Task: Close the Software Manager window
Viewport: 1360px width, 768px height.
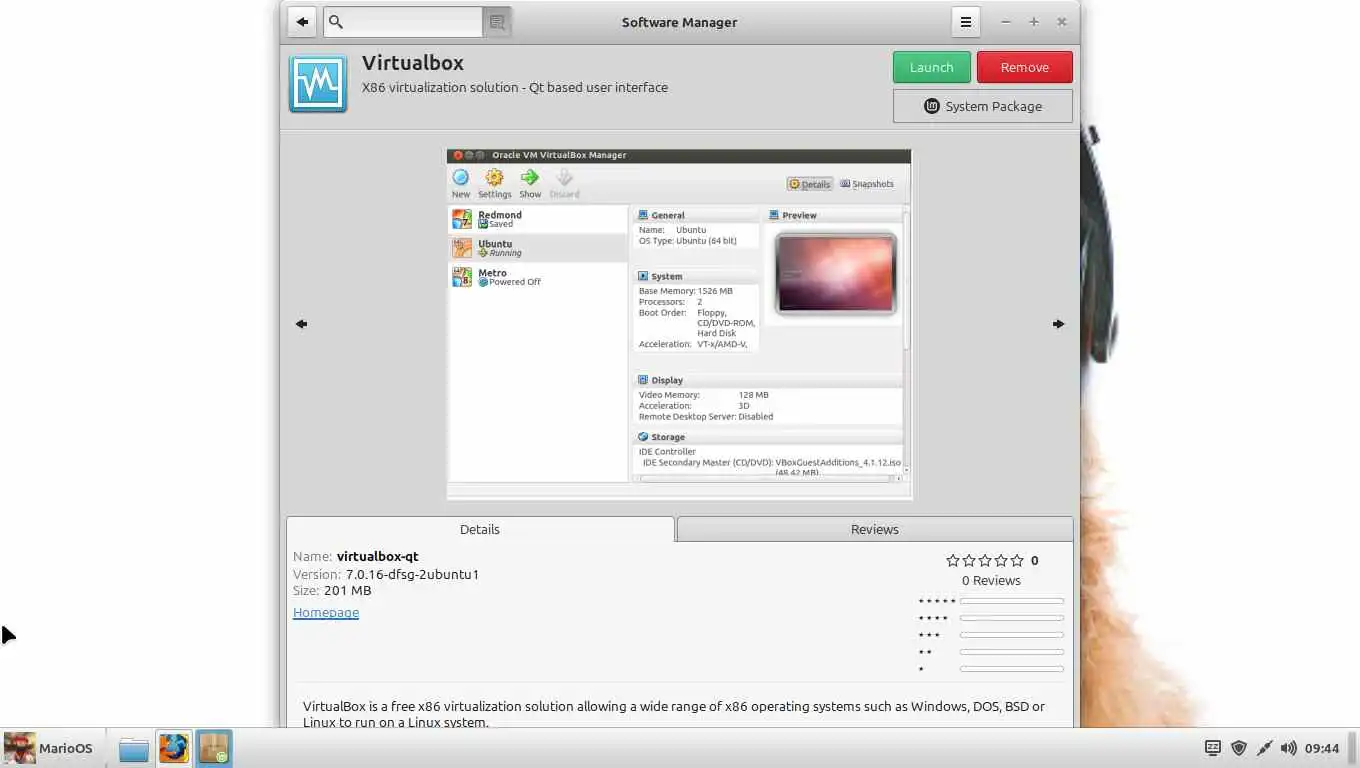Action: [x=1062, y=22]
